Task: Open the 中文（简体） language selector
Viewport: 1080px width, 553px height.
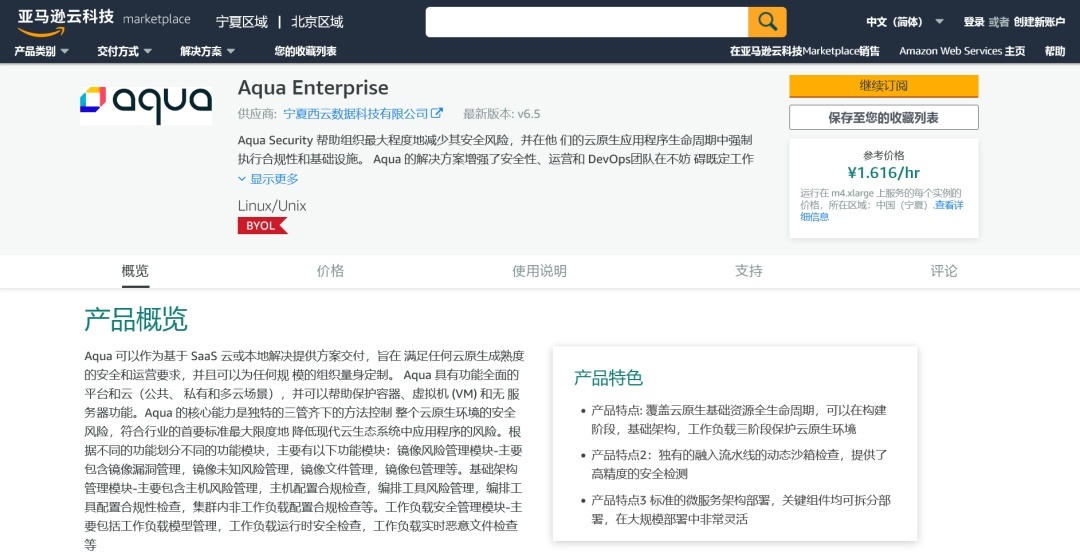Action: click(x=905, y=22)
